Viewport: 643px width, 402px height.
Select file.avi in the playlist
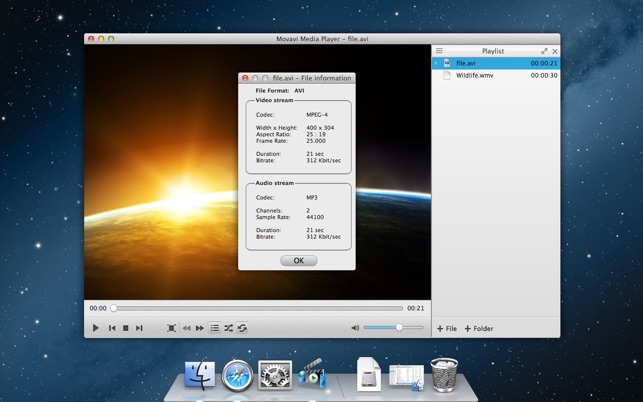tap(496, 63)
